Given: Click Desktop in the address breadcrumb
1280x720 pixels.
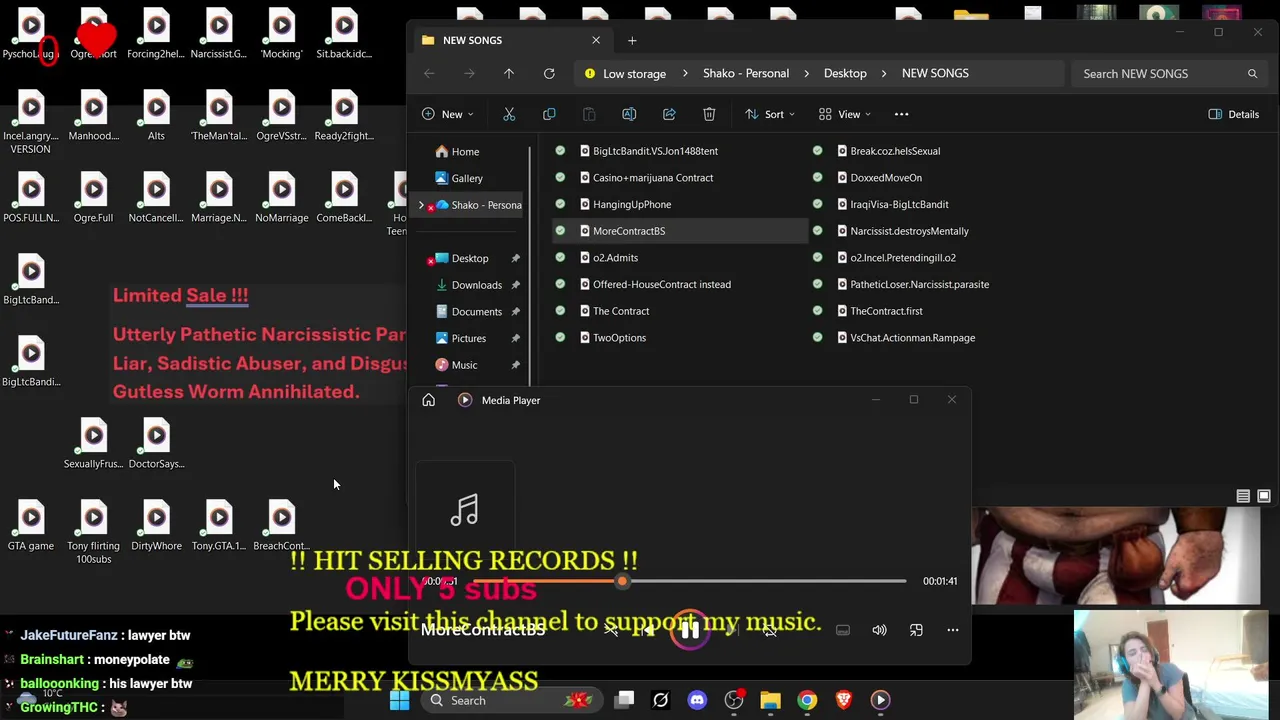Looking at the screenshot, I should coord(845,73).
